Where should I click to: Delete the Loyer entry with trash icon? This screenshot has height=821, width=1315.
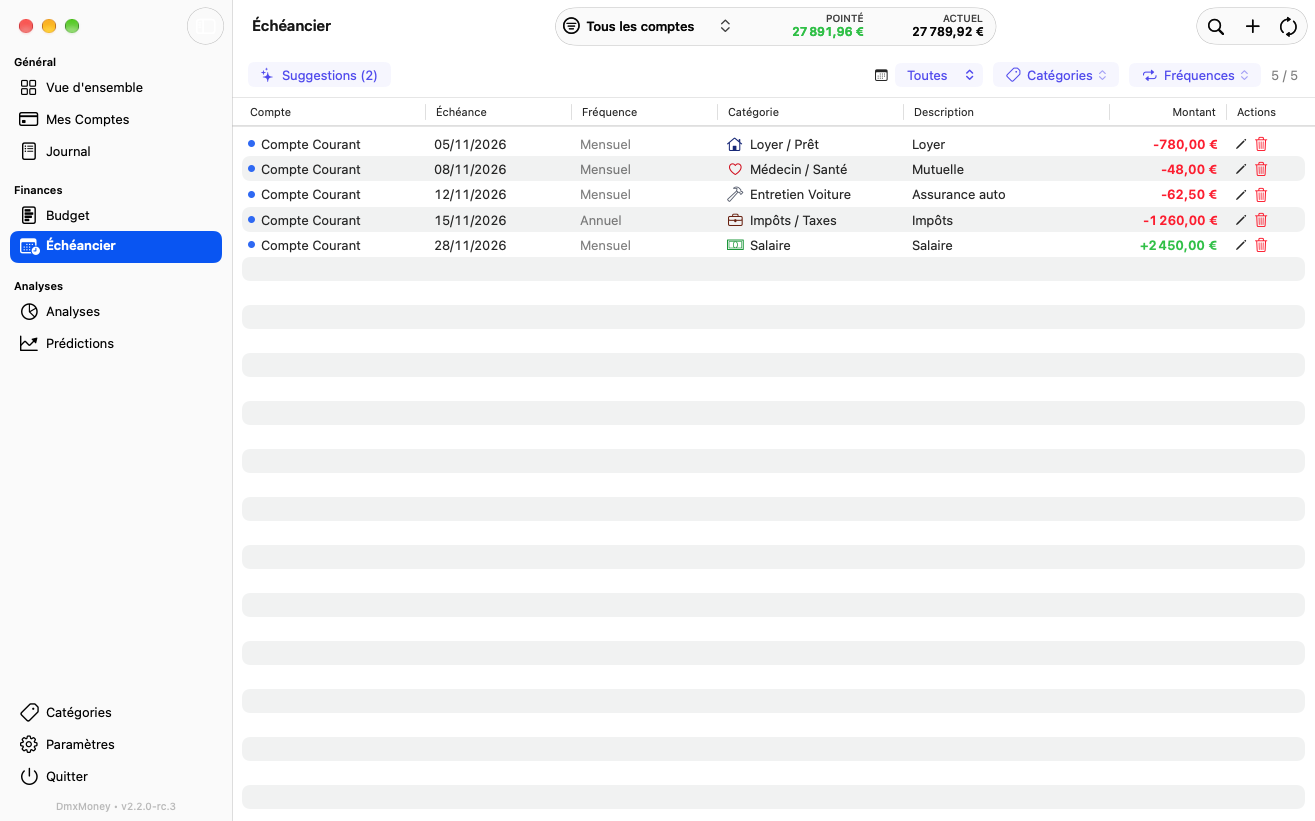click(x=1261, y=144)
